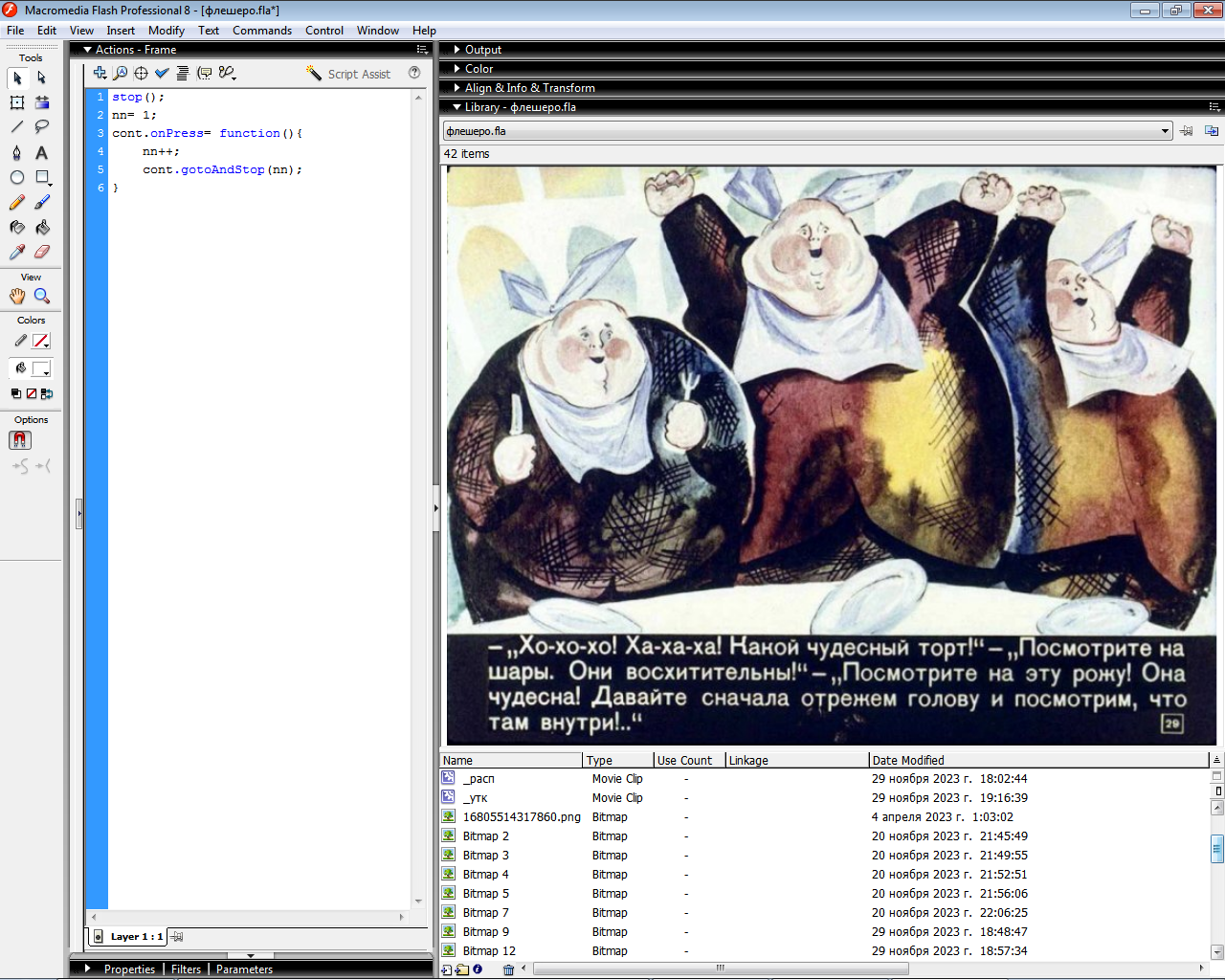Click Library item Properties info icon

478,969
